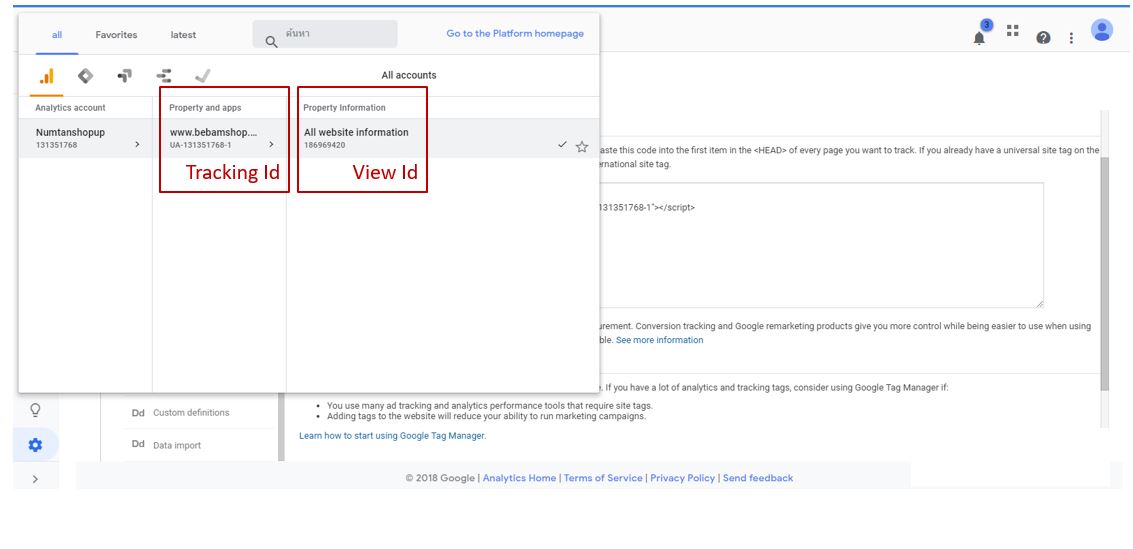Open Custom definitions menu item
The width and height of the screenshot is (1133, 549).
(191, 412)
